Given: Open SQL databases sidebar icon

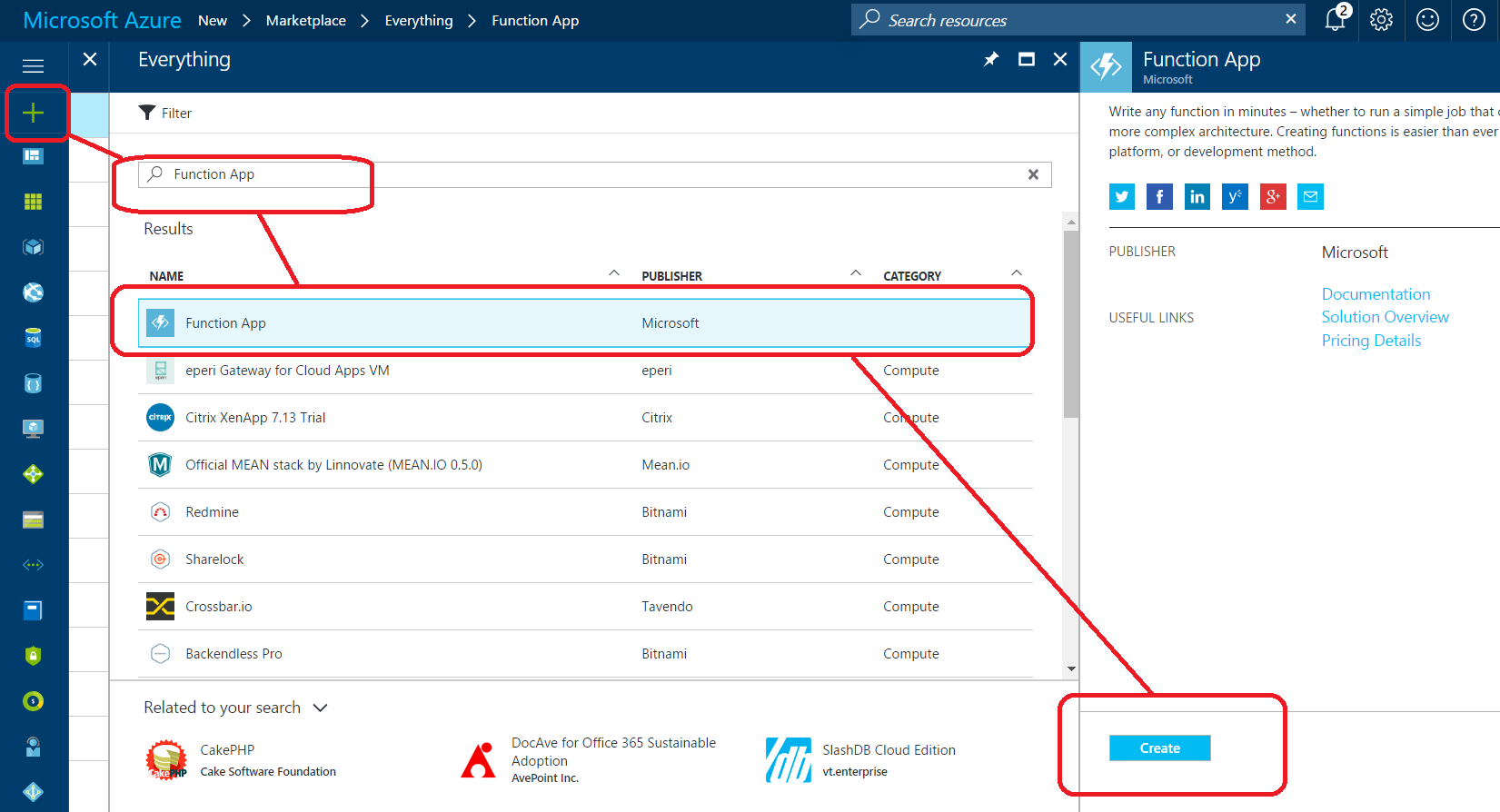Looking at the screenshot, I should (34, 338).
